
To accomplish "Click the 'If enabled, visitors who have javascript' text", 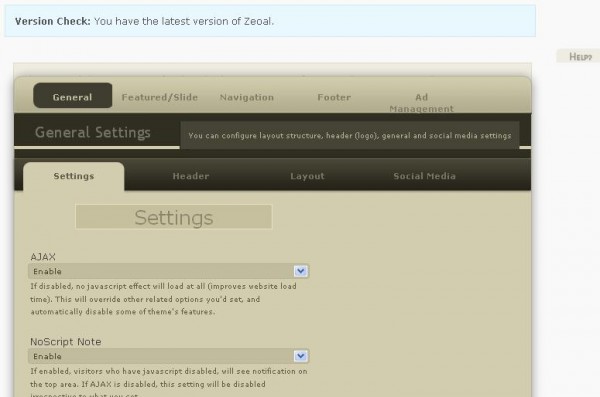I will coord(169,383).
